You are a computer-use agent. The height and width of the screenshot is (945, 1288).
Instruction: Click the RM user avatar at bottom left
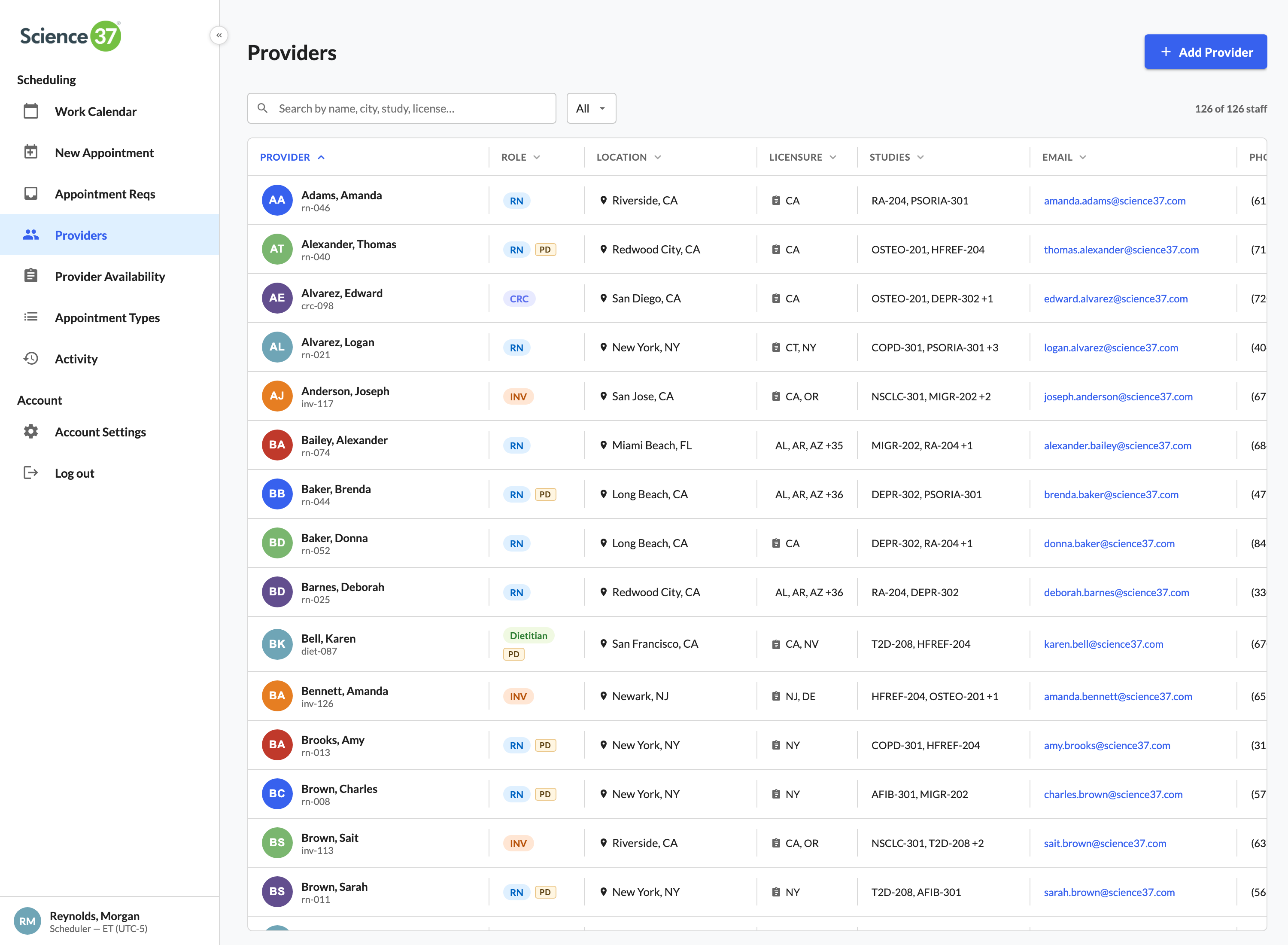point(27,921)
